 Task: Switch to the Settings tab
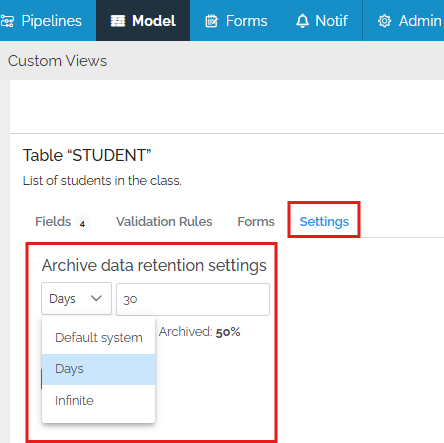point(324,222)
